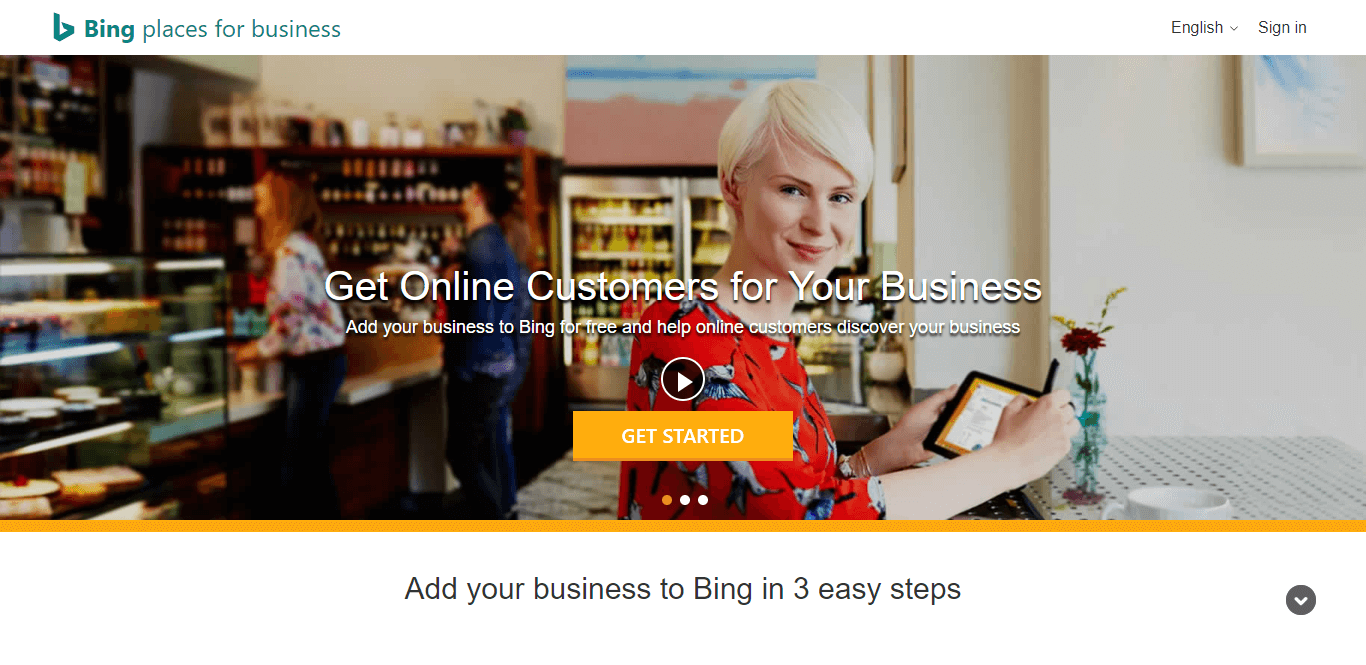Click the orange divider stripe below the banner

[683, 526]
